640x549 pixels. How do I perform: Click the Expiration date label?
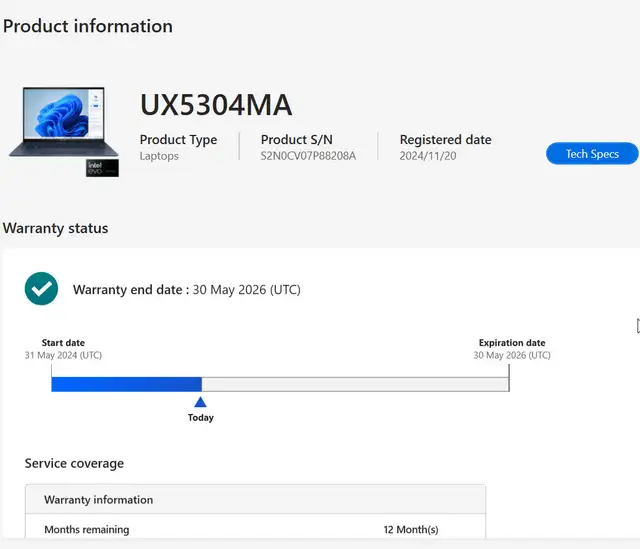512,342
